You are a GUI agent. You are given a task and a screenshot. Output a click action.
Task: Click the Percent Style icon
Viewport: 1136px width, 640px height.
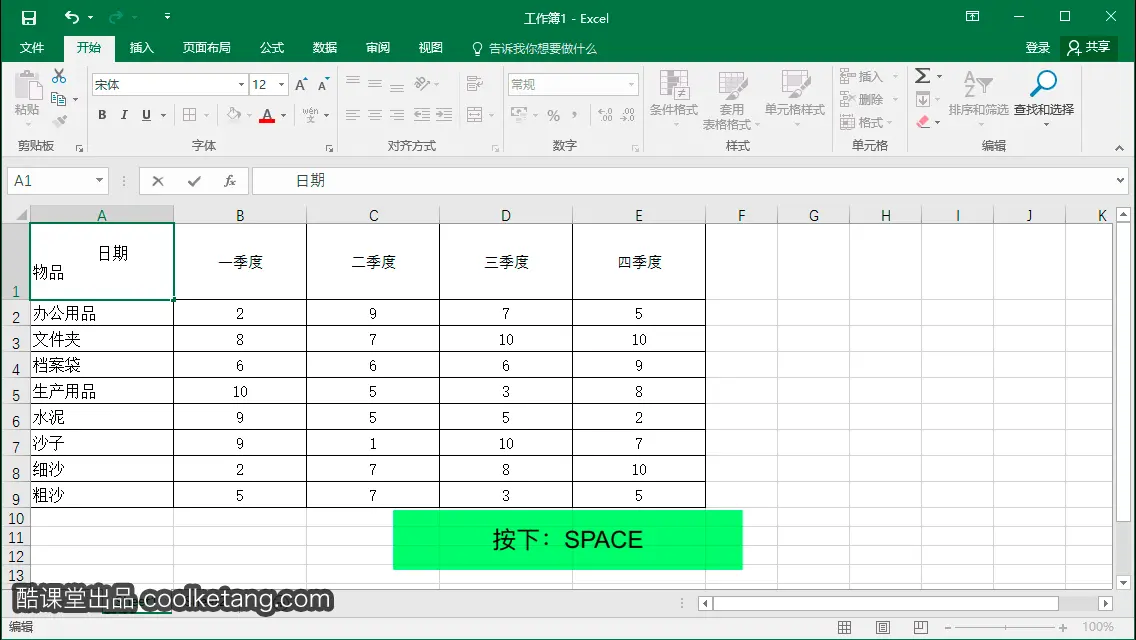pyautogui.click(x=554, y=115)
